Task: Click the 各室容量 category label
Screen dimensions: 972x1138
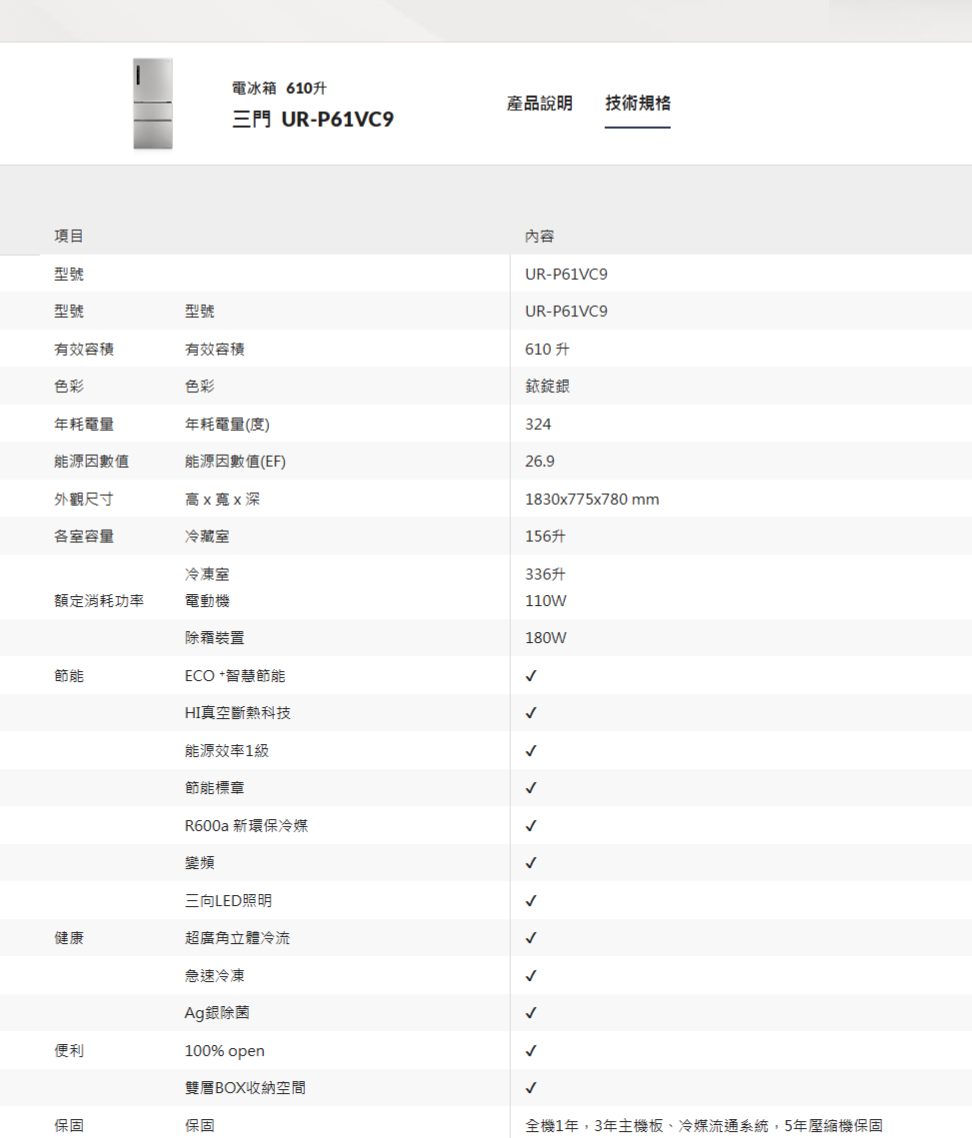Action: [83, 536]
